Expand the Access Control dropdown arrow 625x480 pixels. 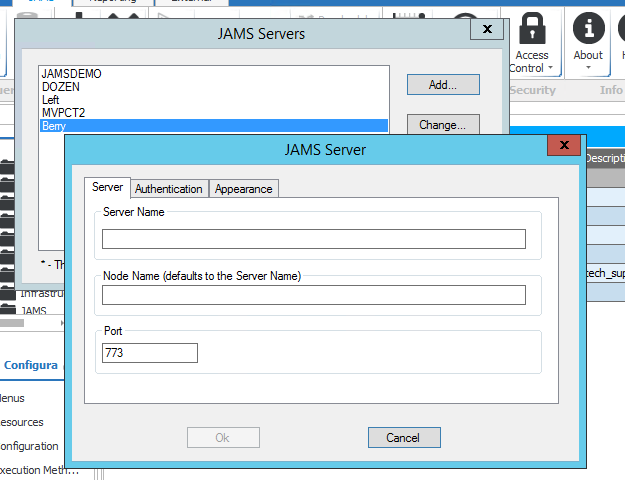point(550,68)
